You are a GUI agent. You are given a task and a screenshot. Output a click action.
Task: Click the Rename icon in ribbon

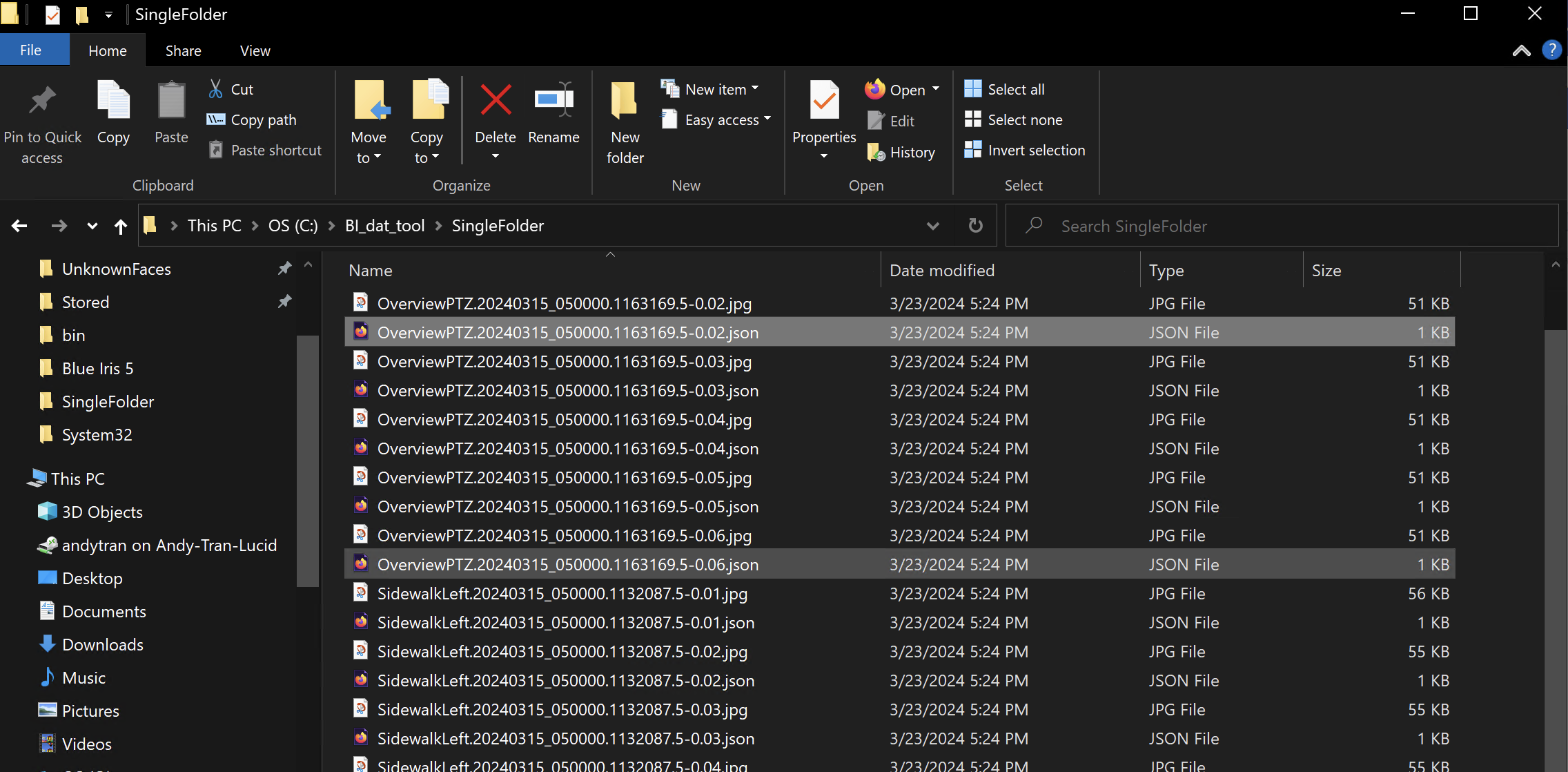[x=553, y=101]
